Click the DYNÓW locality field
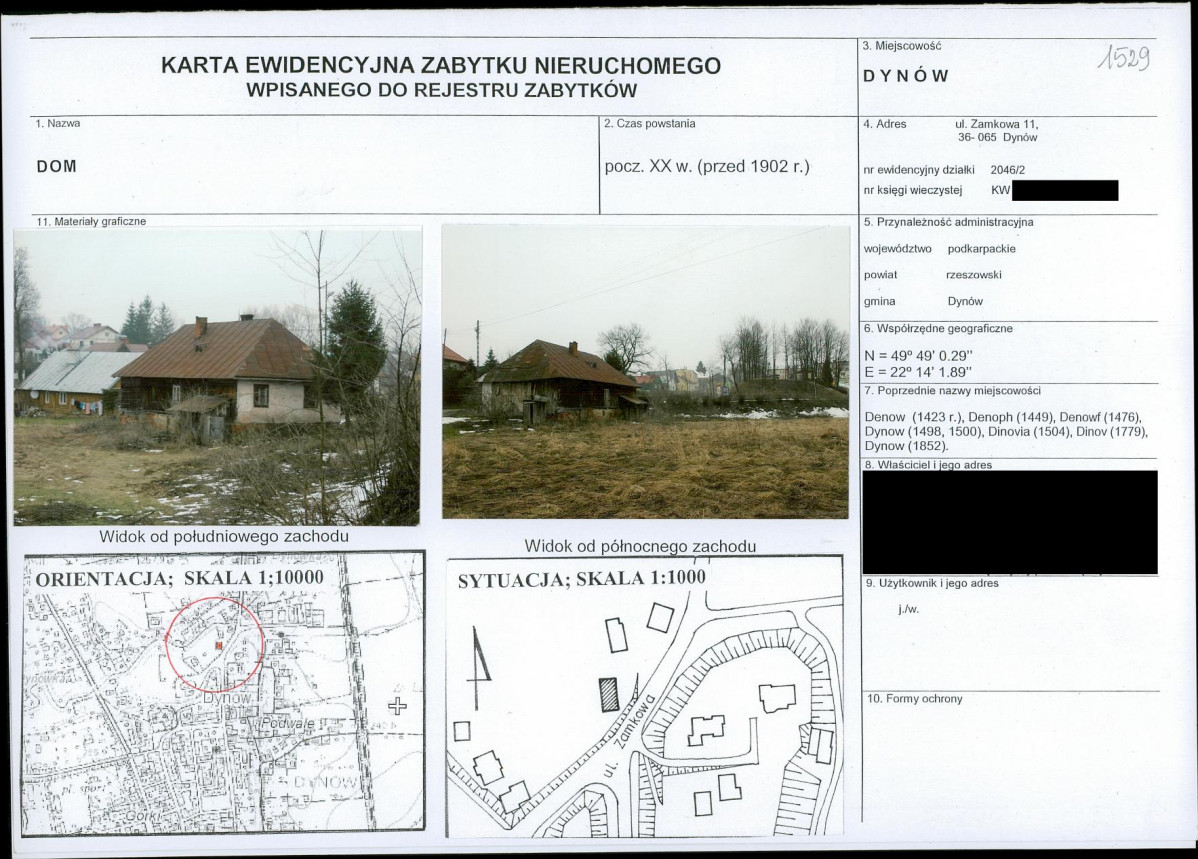The image size is (1198, 859). coord(905,76)
